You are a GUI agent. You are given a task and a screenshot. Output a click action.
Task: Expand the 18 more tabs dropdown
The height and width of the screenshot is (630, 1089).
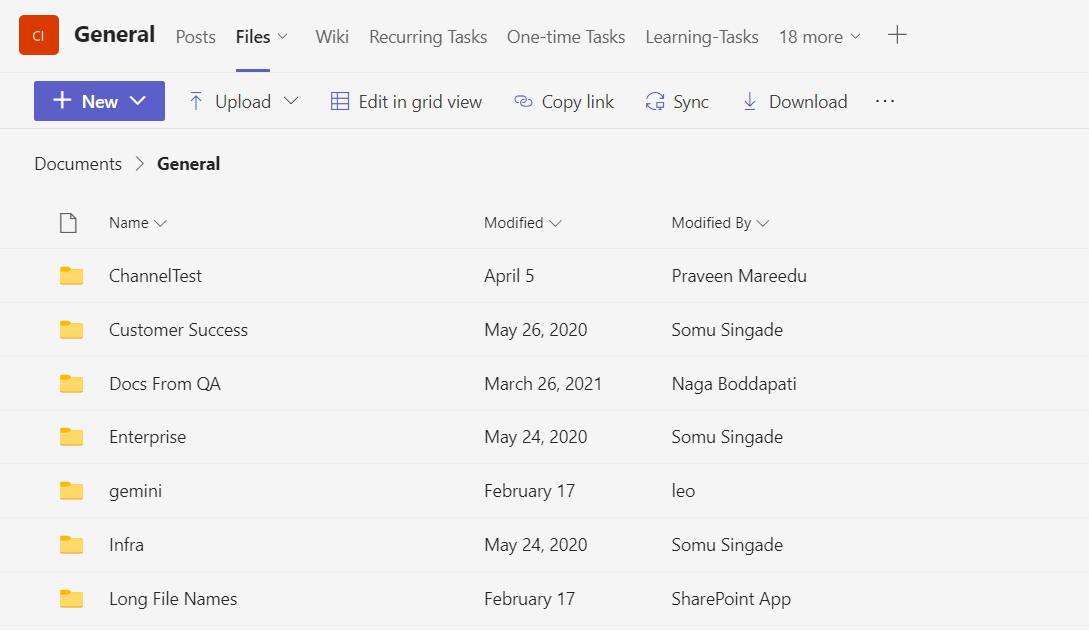point(819,37)
